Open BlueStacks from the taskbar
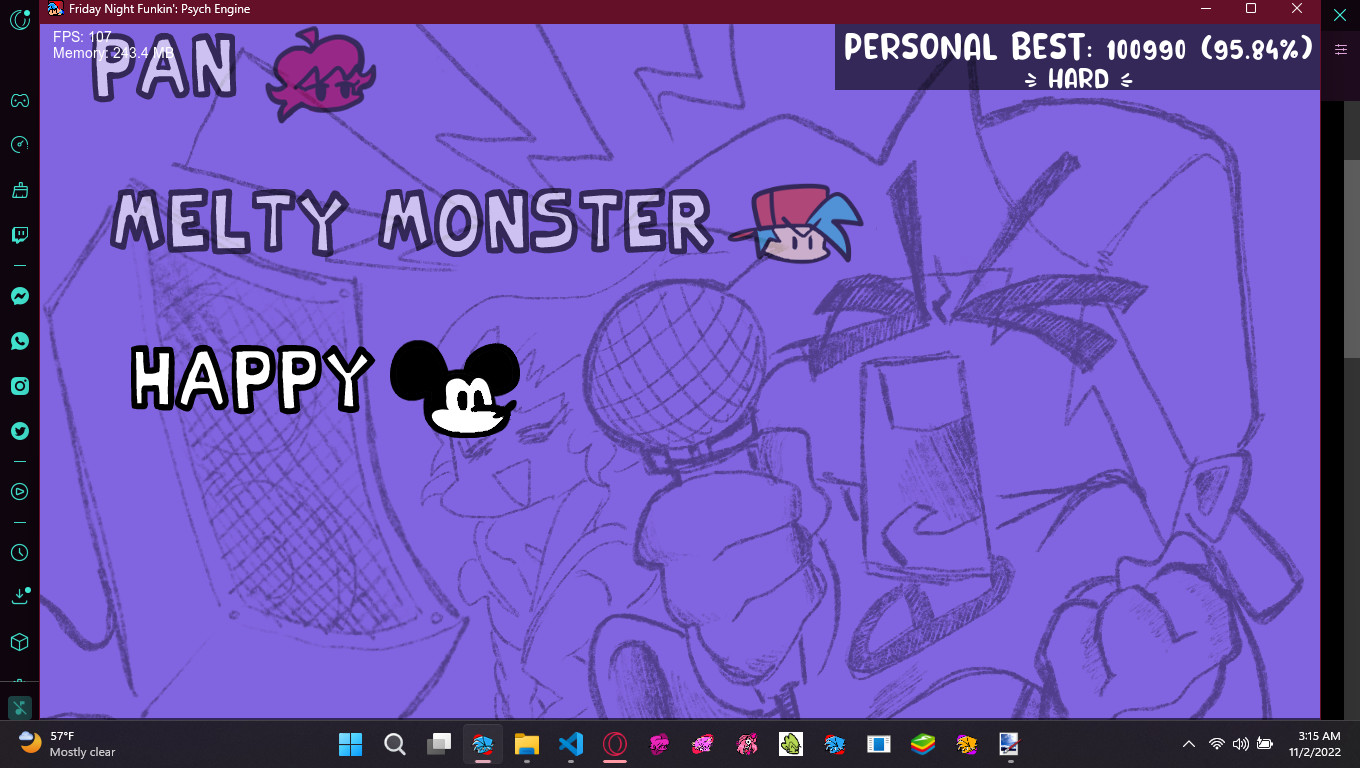Viewport: 1360px width, 768px height. pos(923,744)
